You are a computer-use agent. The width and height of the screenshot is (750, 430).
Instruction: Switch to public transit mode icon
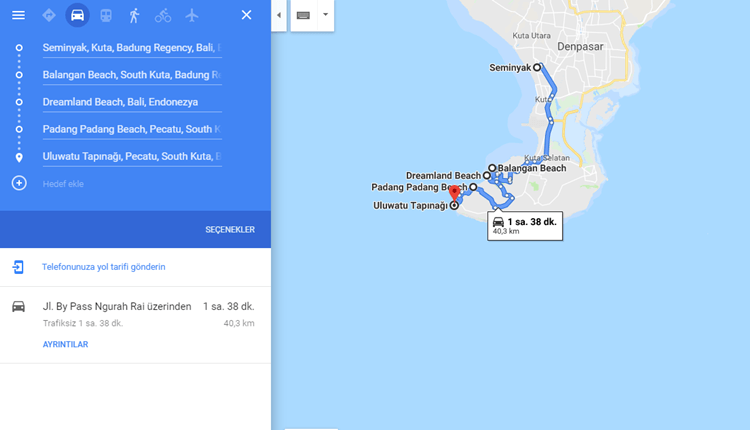[x=106, y=15]
